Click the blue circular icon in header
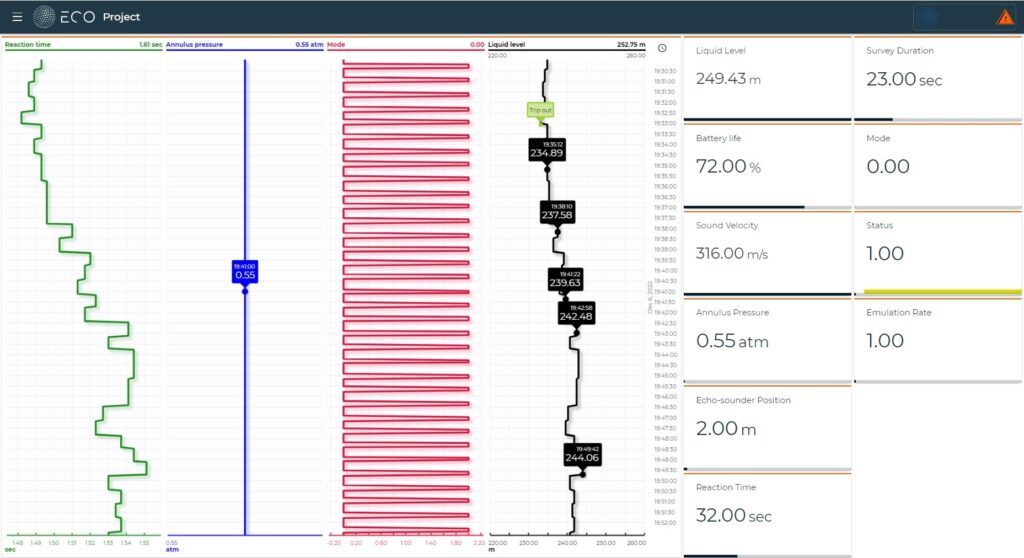1024x558 pixels. pyautogui.click(x=929, y=17)
